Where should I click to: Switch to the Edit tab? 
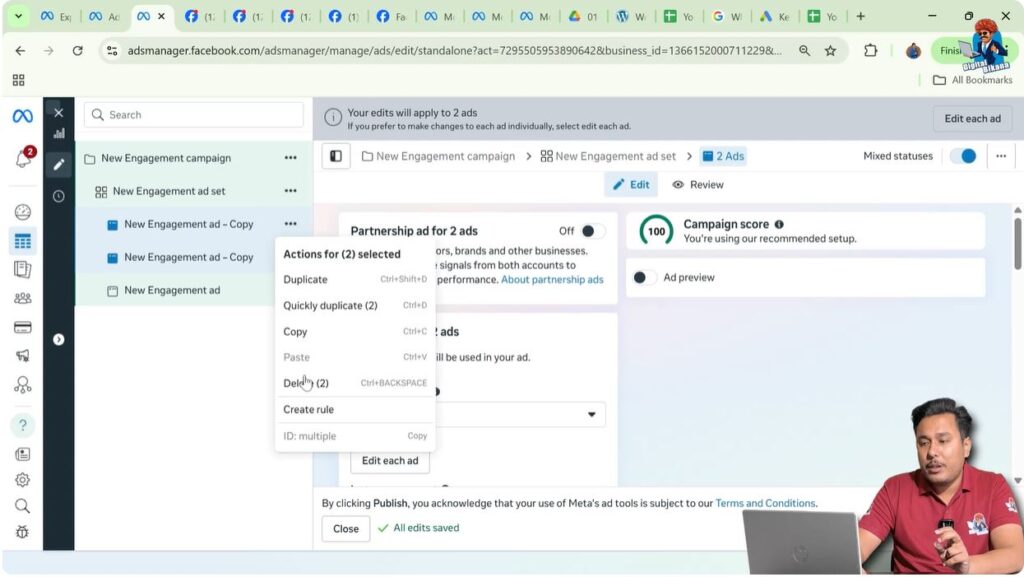[631, 185]
